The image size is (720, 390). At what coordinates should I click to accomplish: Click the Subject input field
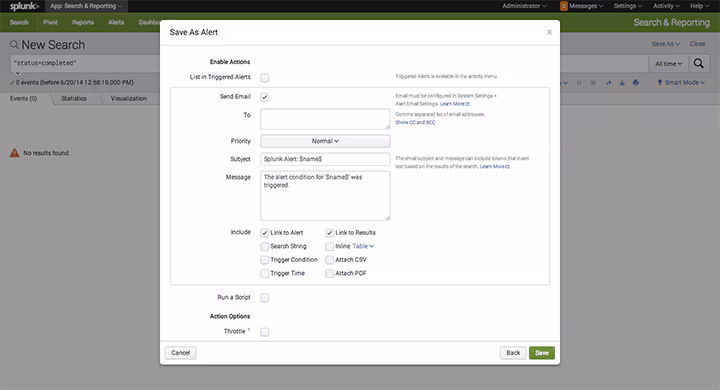[x=325, y=159]
